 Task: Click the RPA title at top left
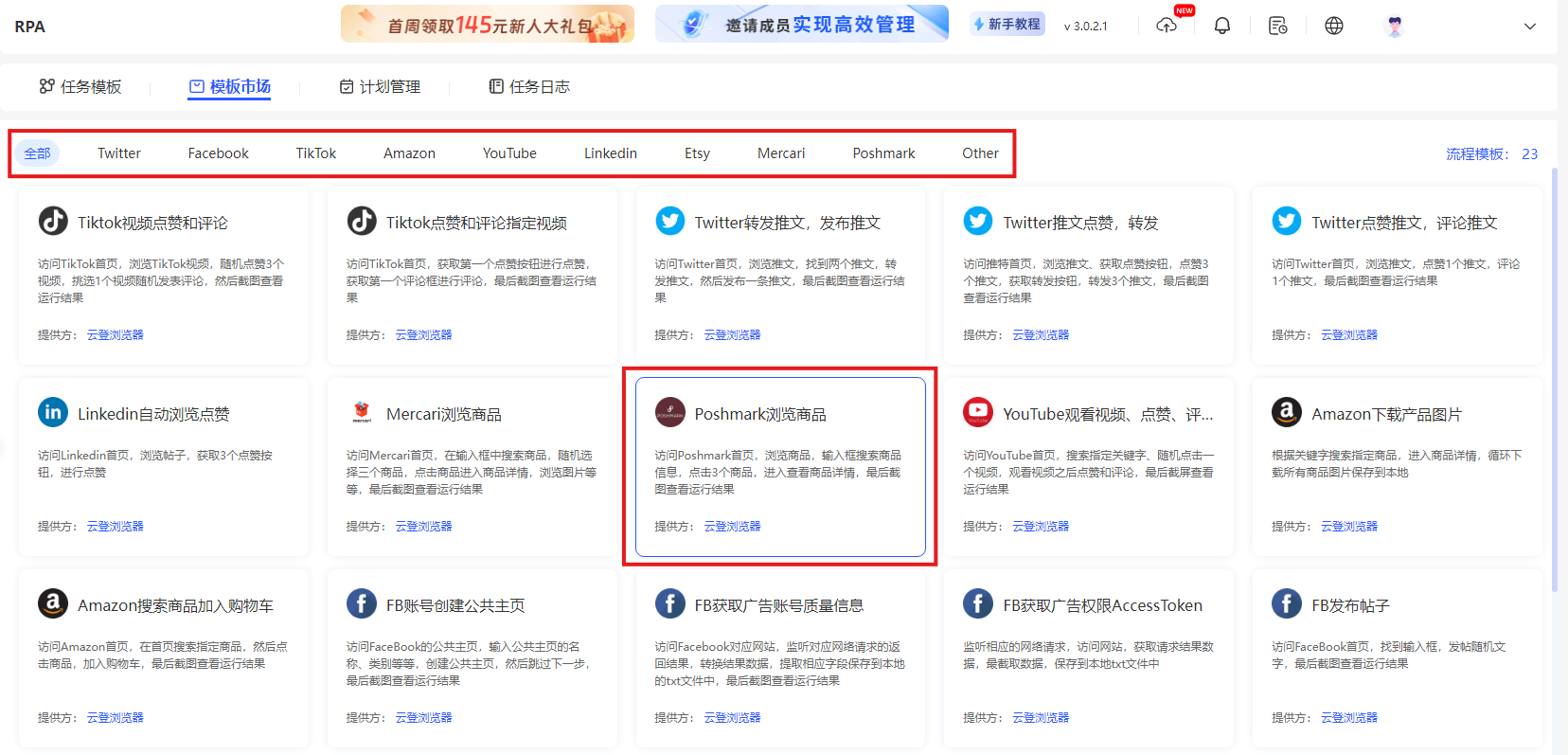click(x=29, y=27)
